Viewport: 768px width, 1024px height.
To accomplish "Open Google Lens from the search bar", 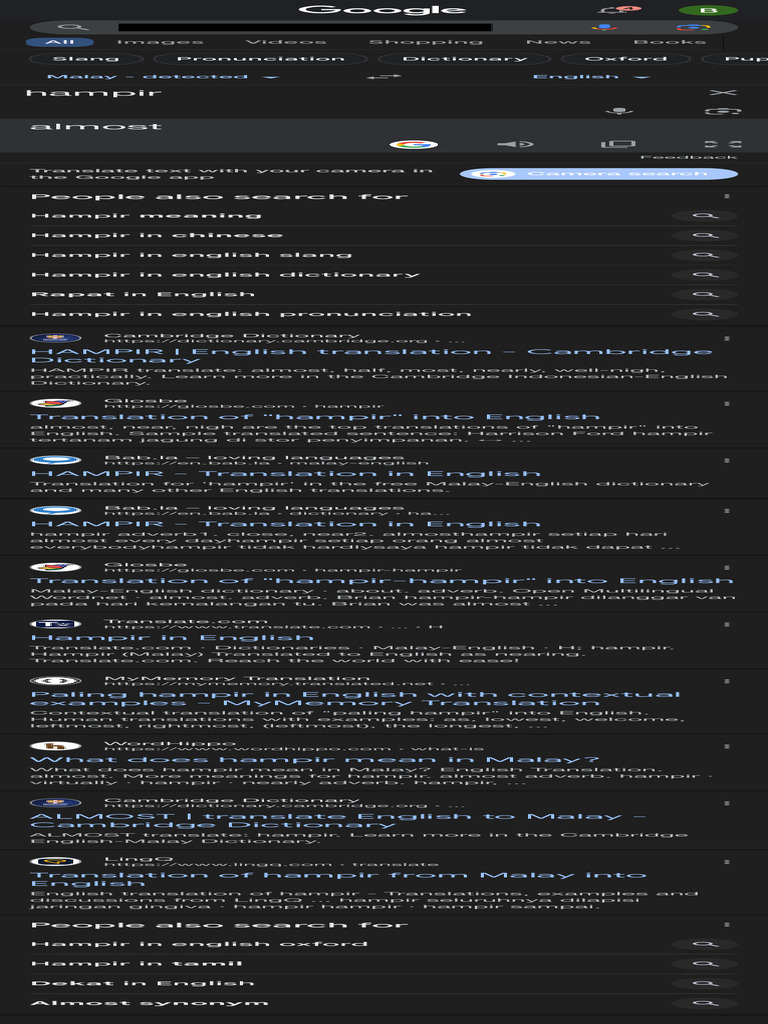I will [692, 27].
